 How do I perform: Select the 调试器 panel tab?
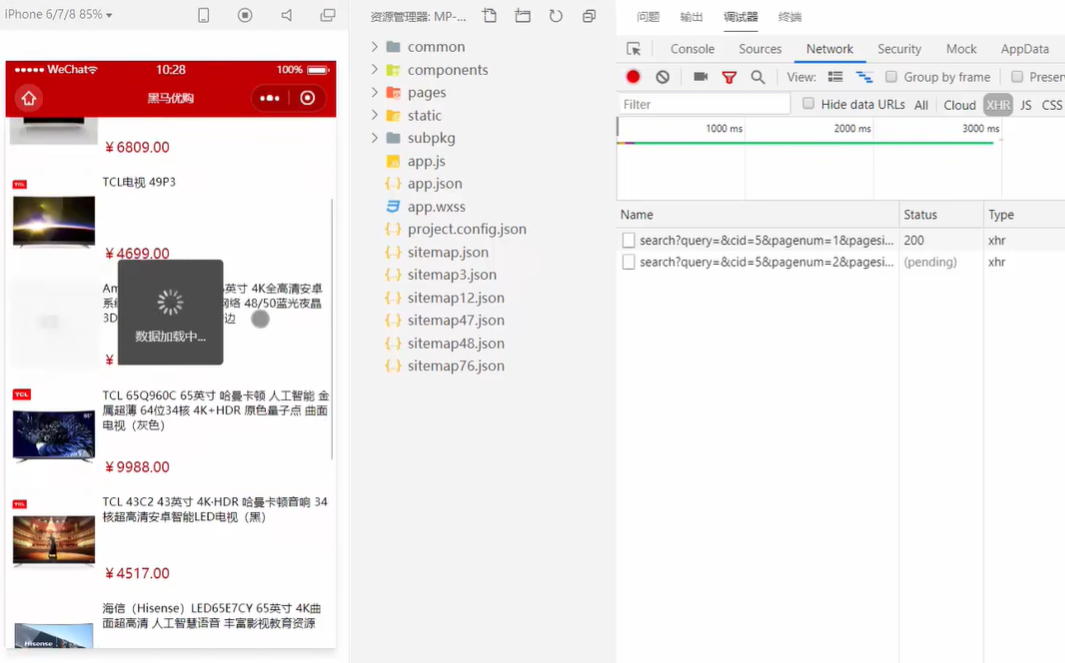[740, 17]
